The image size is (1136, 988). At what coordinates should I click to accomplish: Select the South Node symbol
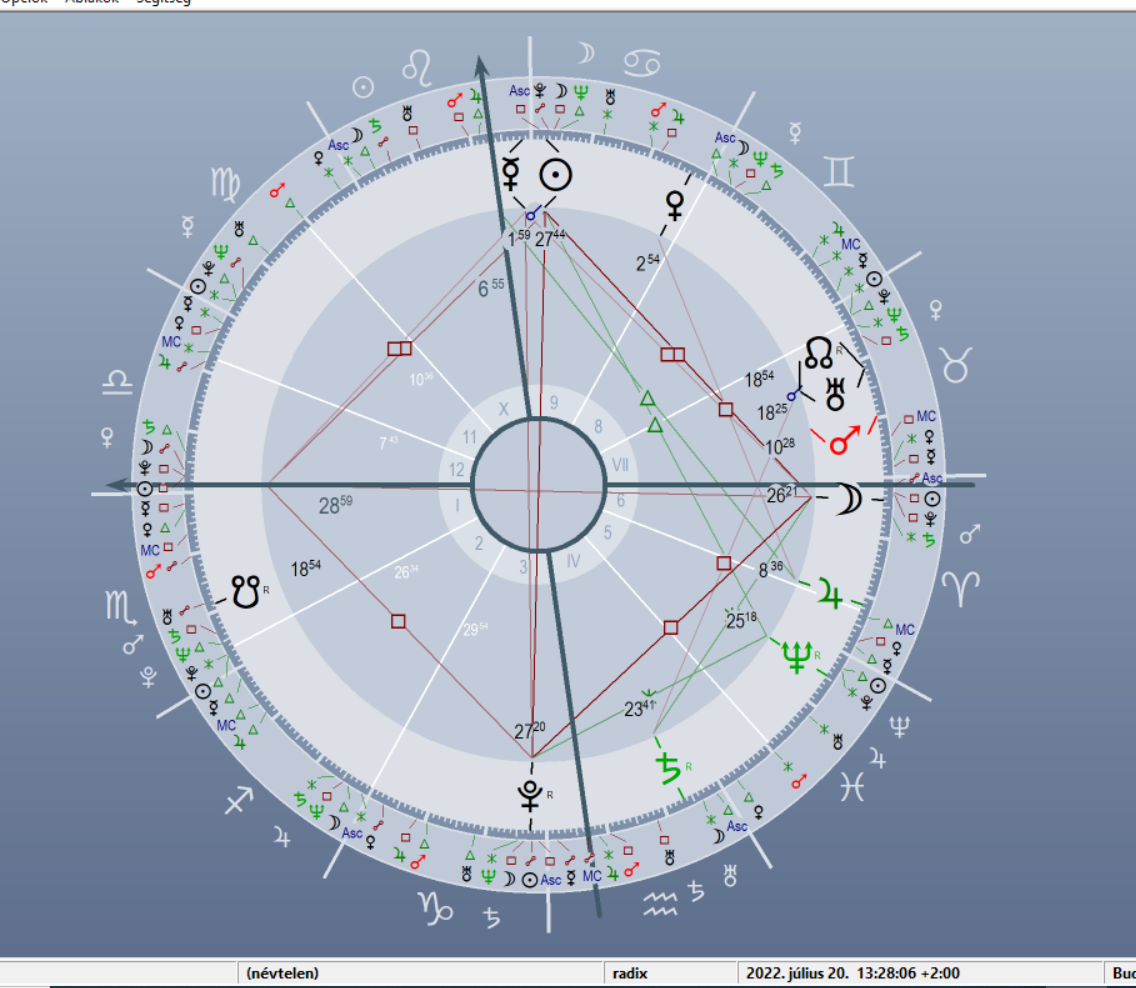coord(246,590)
